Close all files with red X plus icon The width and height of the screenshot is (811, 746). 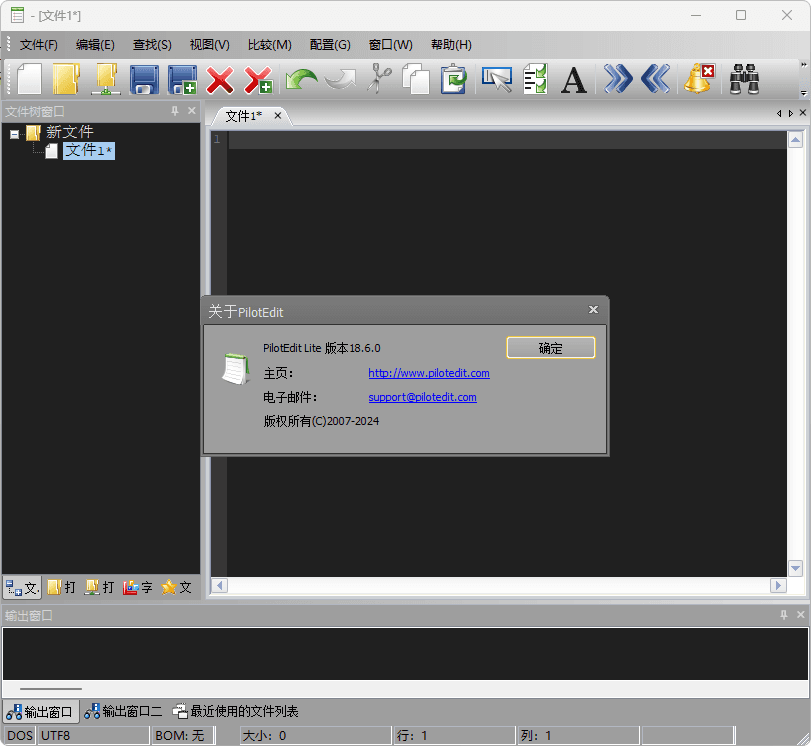258,79
